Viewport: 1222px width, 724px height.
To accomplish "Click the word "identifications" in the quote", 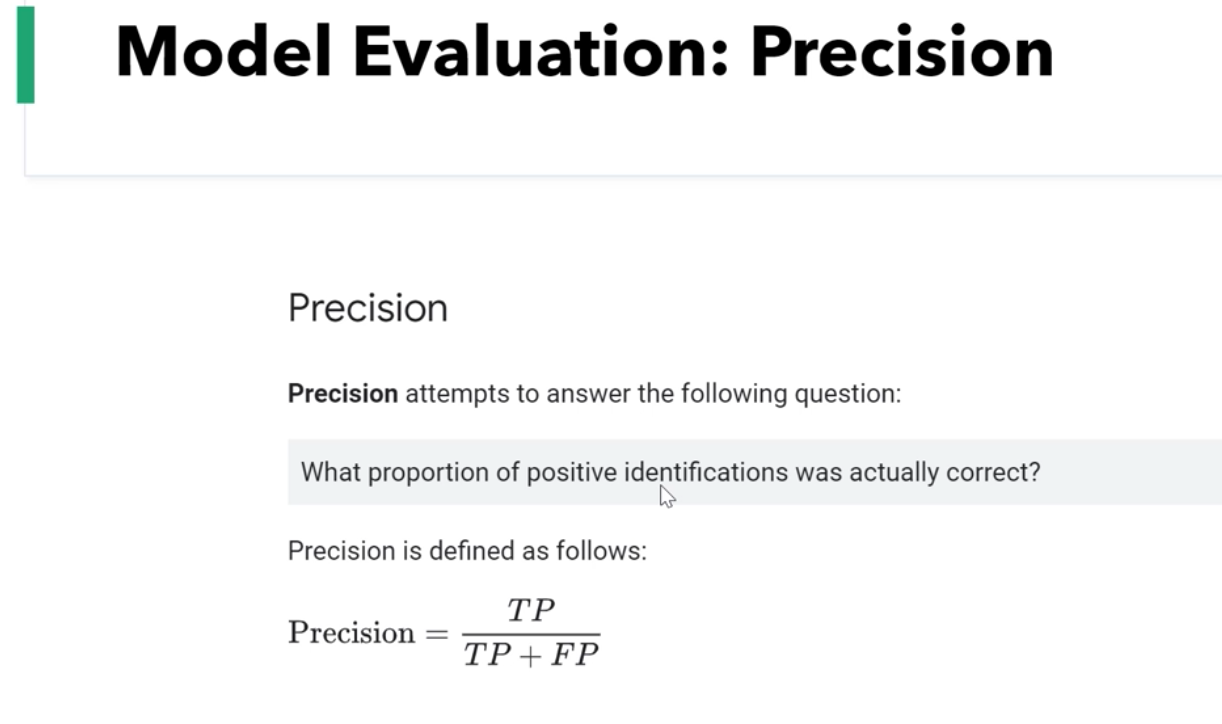I will 706,472.
